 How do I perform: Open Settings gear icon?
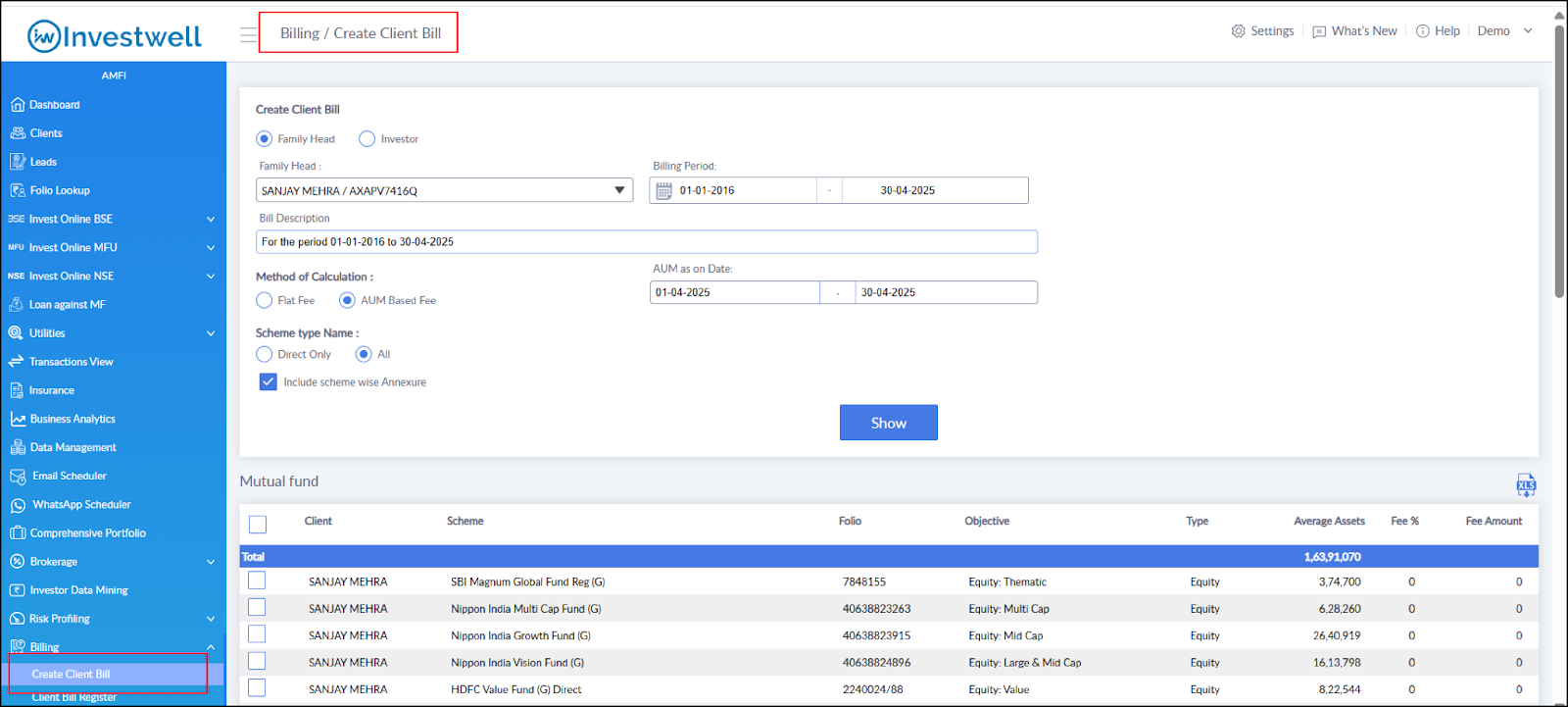point(1239,31)
